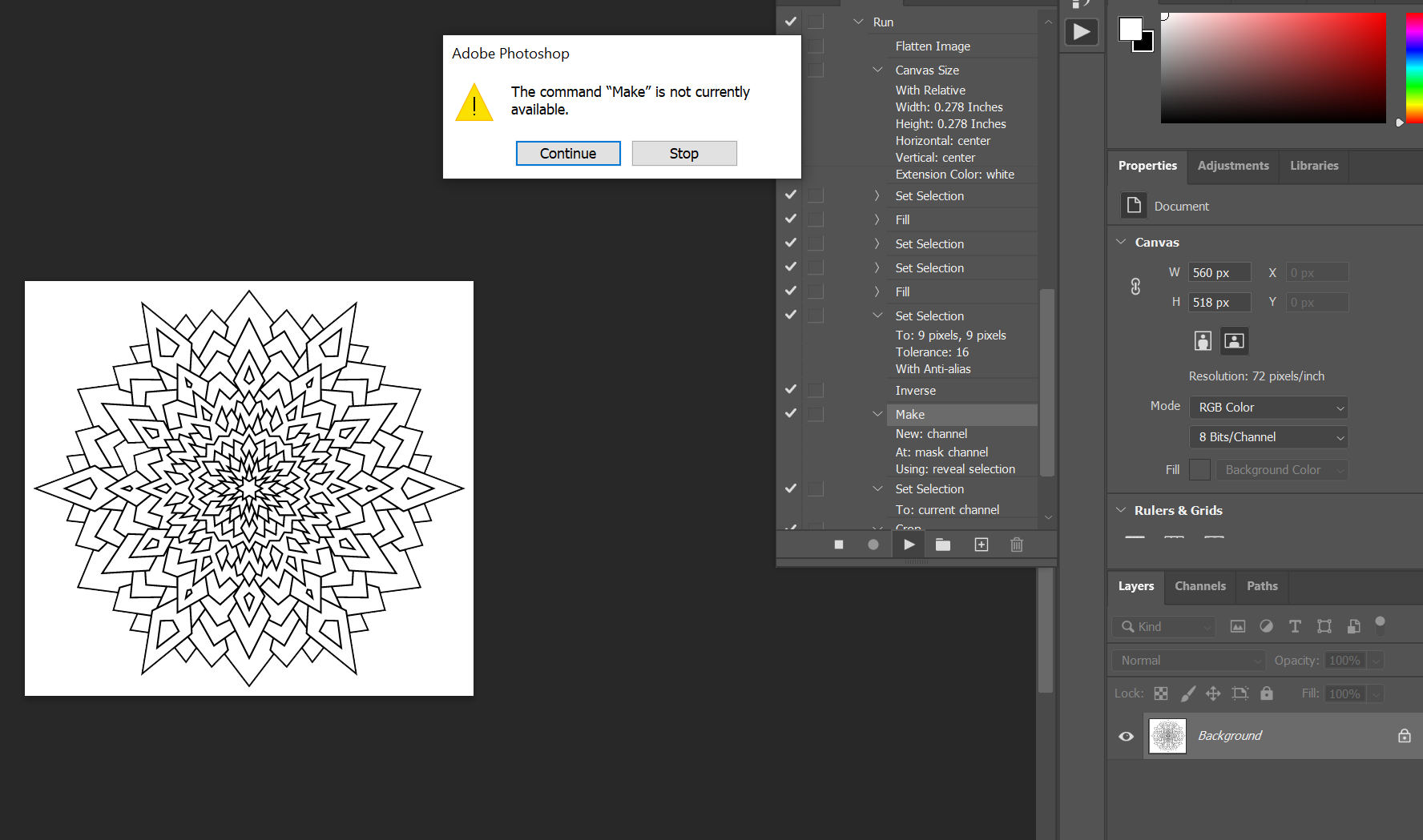Open a new action set folder icon
This screenshot has height=840, width=1423.
pos(943,545)
